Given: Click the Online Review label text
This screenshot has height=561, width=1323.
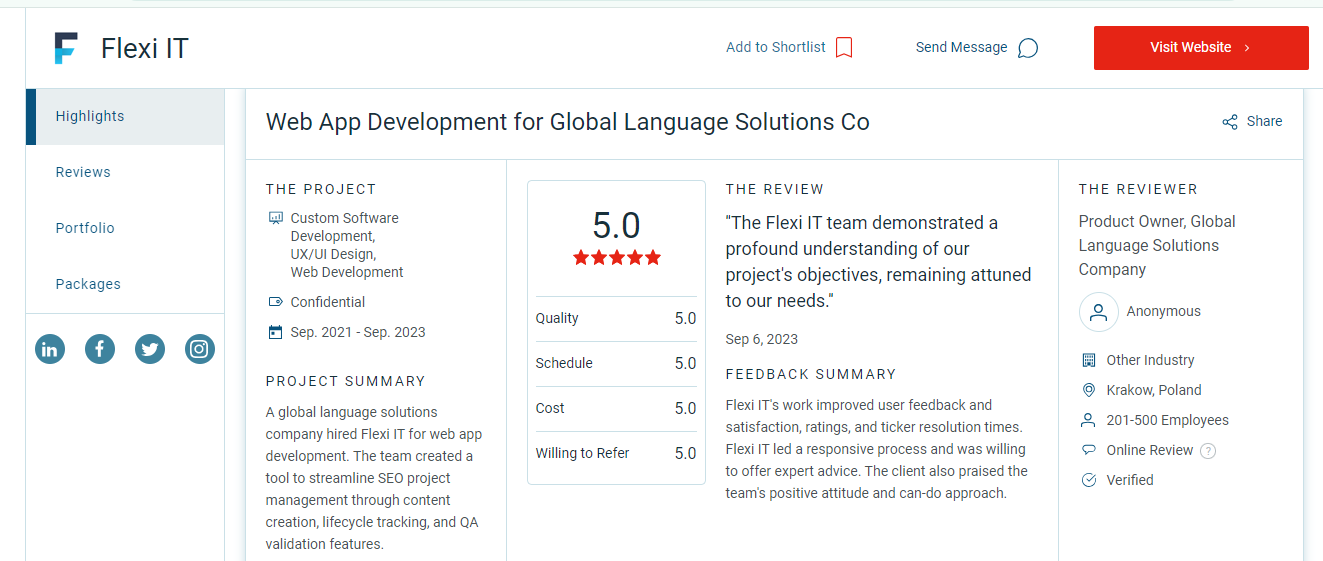Looking at the screenshot, I should [1150, 450].
